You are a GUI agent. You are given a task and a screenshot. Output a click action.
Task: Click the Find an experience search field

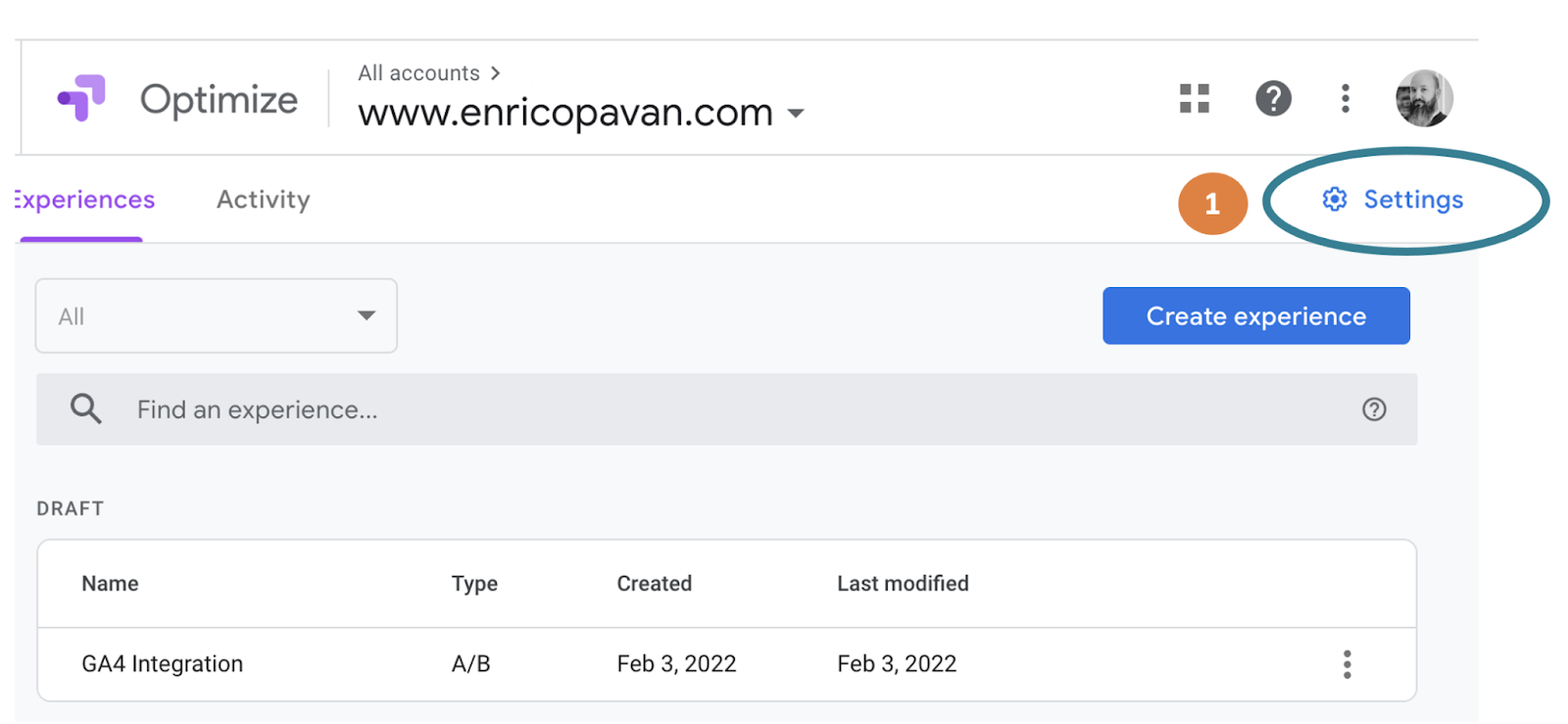[x=686, y=410]
